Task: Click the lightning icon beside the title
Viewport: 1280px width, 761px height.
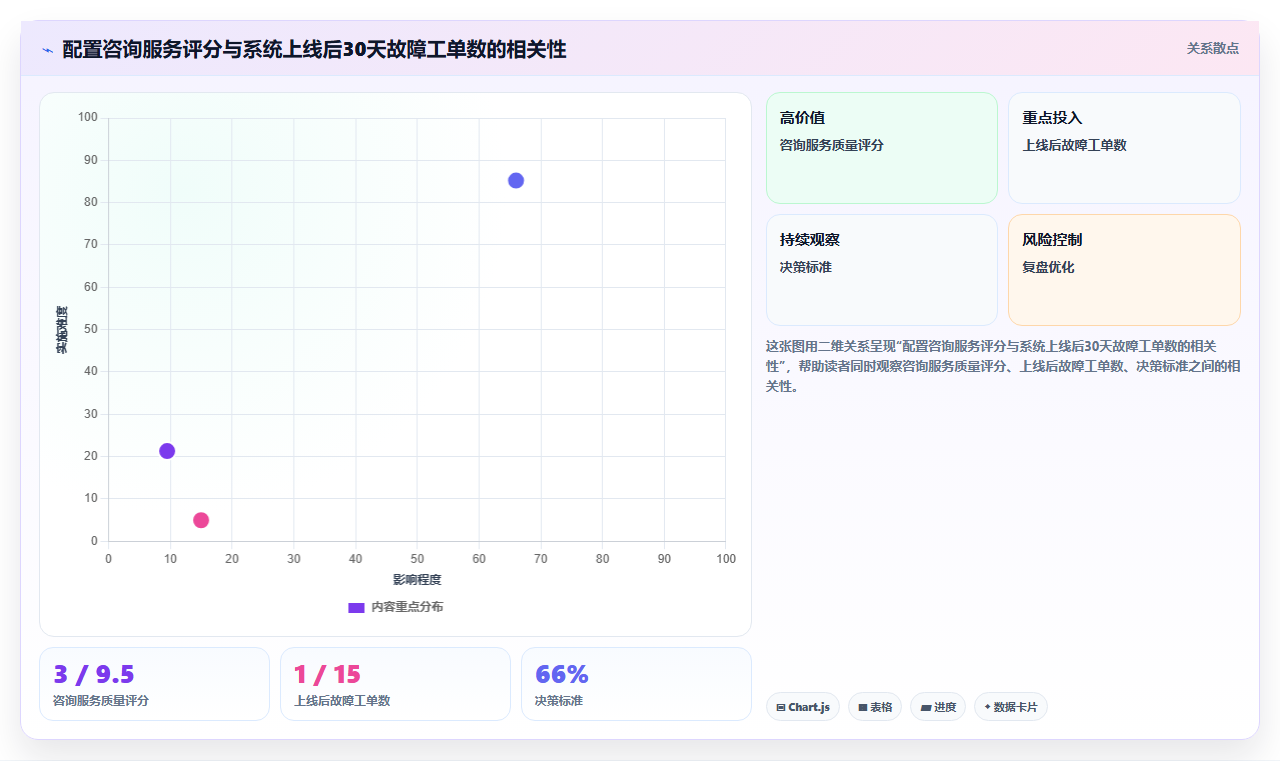Action: 47,50
